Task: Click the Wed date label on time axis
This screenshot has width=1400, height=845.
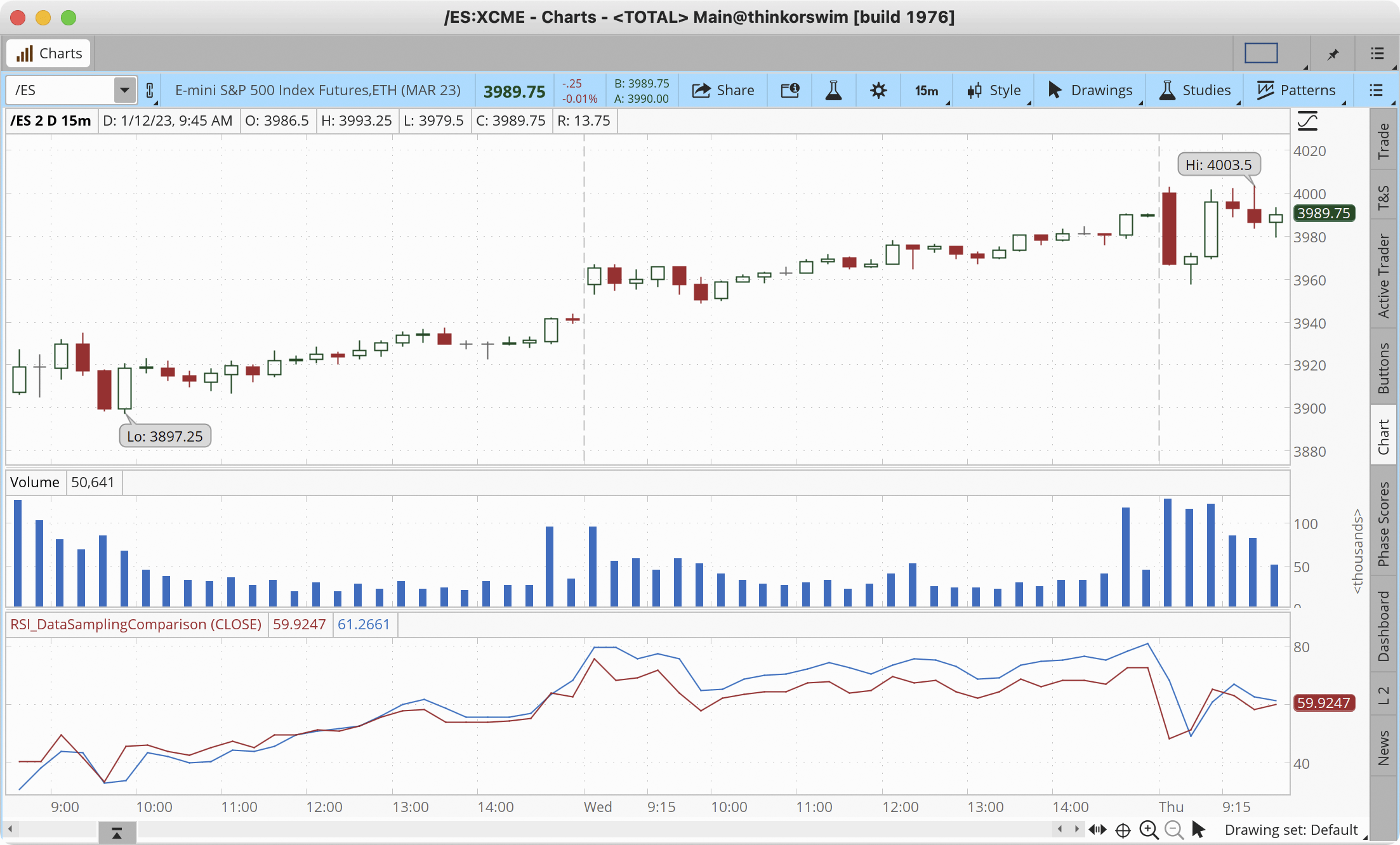Action: [598, 807]
